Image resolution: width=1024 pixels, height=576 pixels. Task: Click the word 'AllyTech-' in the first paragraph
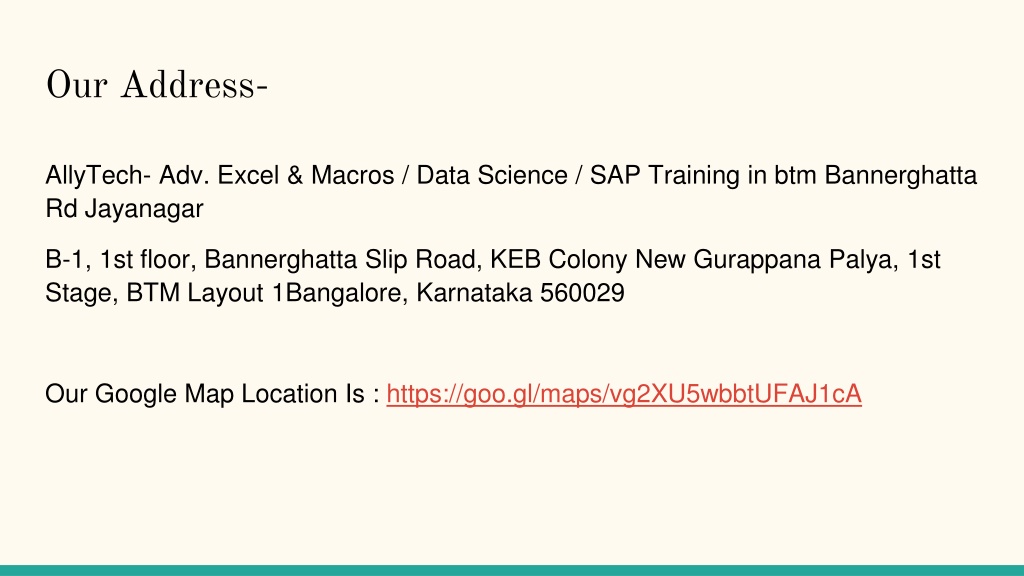tap(98, 176)
